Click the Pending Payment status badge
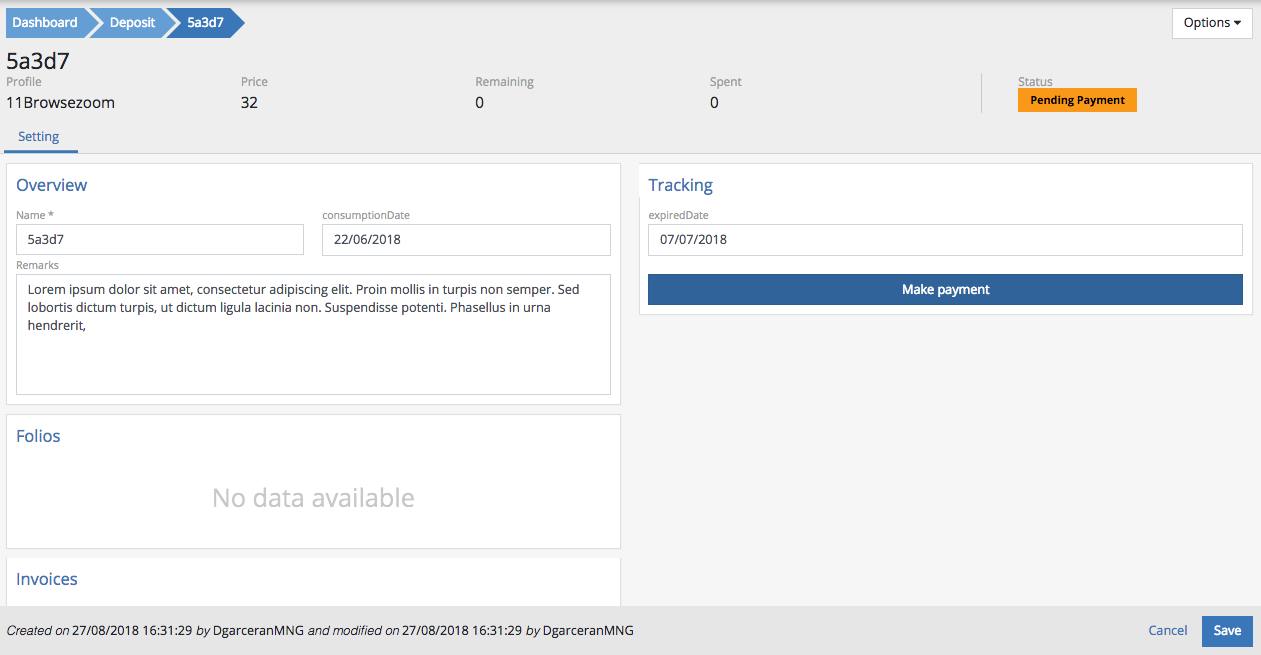Image resolution: width=1261 pixels, height=655 pixels. tap(1077, 100)
